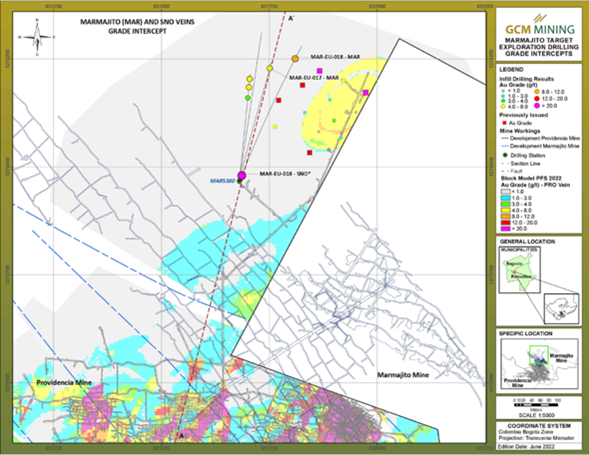Click the orange 8.0 - 12.0 block swatch
589x455 pixels.
point(505,216)
